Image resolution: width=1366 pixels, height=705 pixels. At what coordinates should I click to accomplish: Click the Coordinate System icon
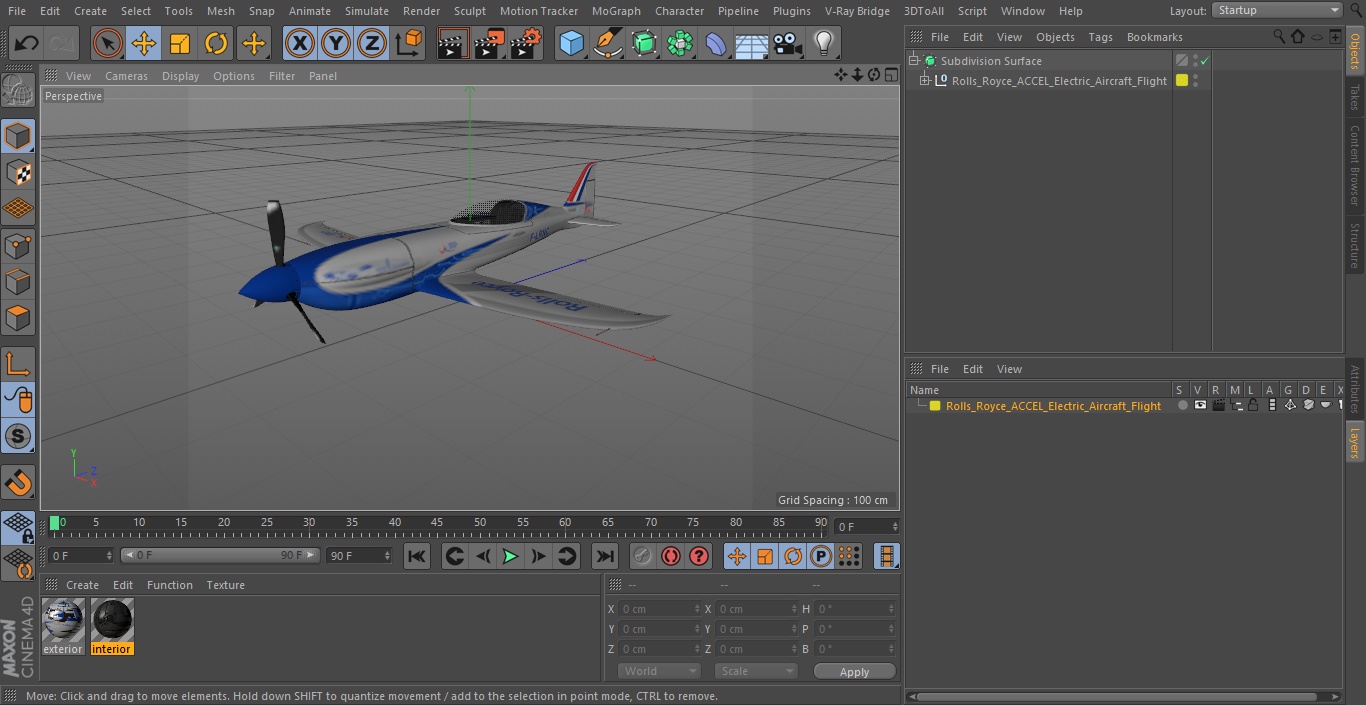tap(409, 43)
